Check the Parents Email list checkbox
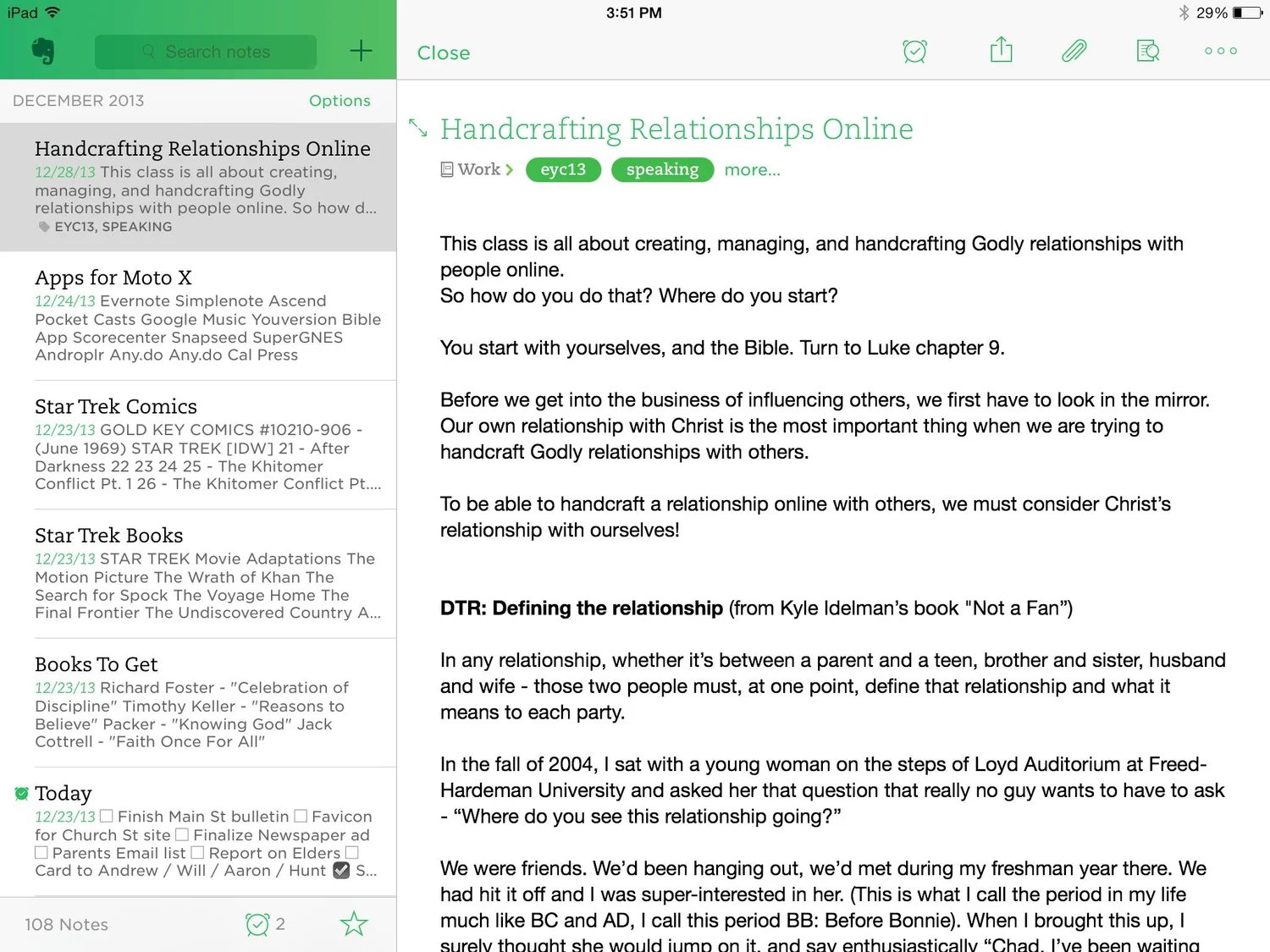The width and height of the screenshot is (1270, 952). (x=41, y=852)
